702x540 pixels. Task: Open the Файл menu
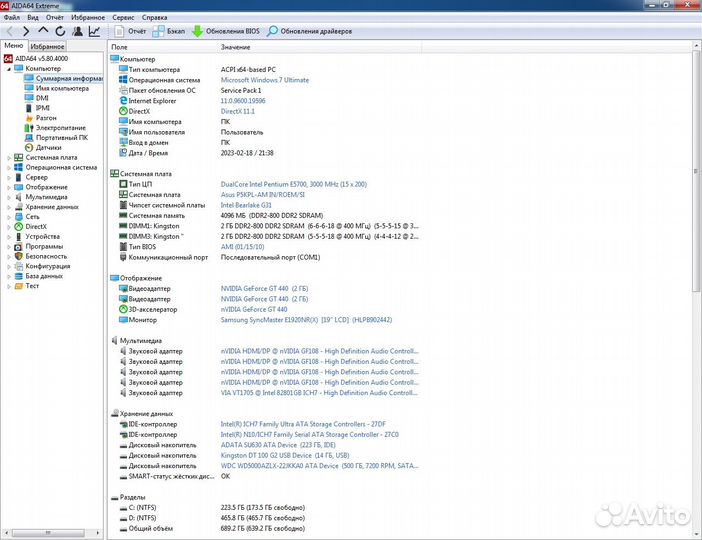coord(12,17)
